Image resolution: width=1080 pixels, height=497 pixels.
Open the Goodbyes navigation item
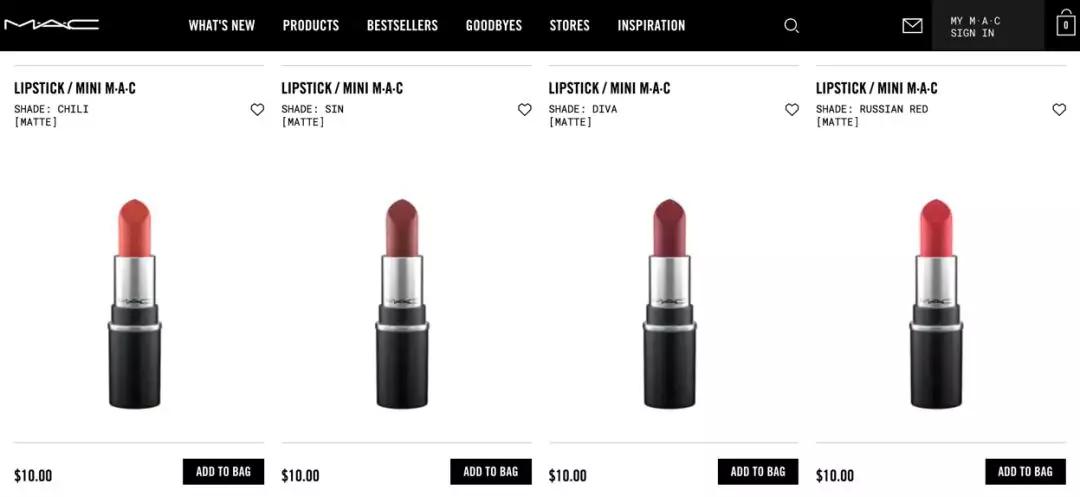click(494, 25)
